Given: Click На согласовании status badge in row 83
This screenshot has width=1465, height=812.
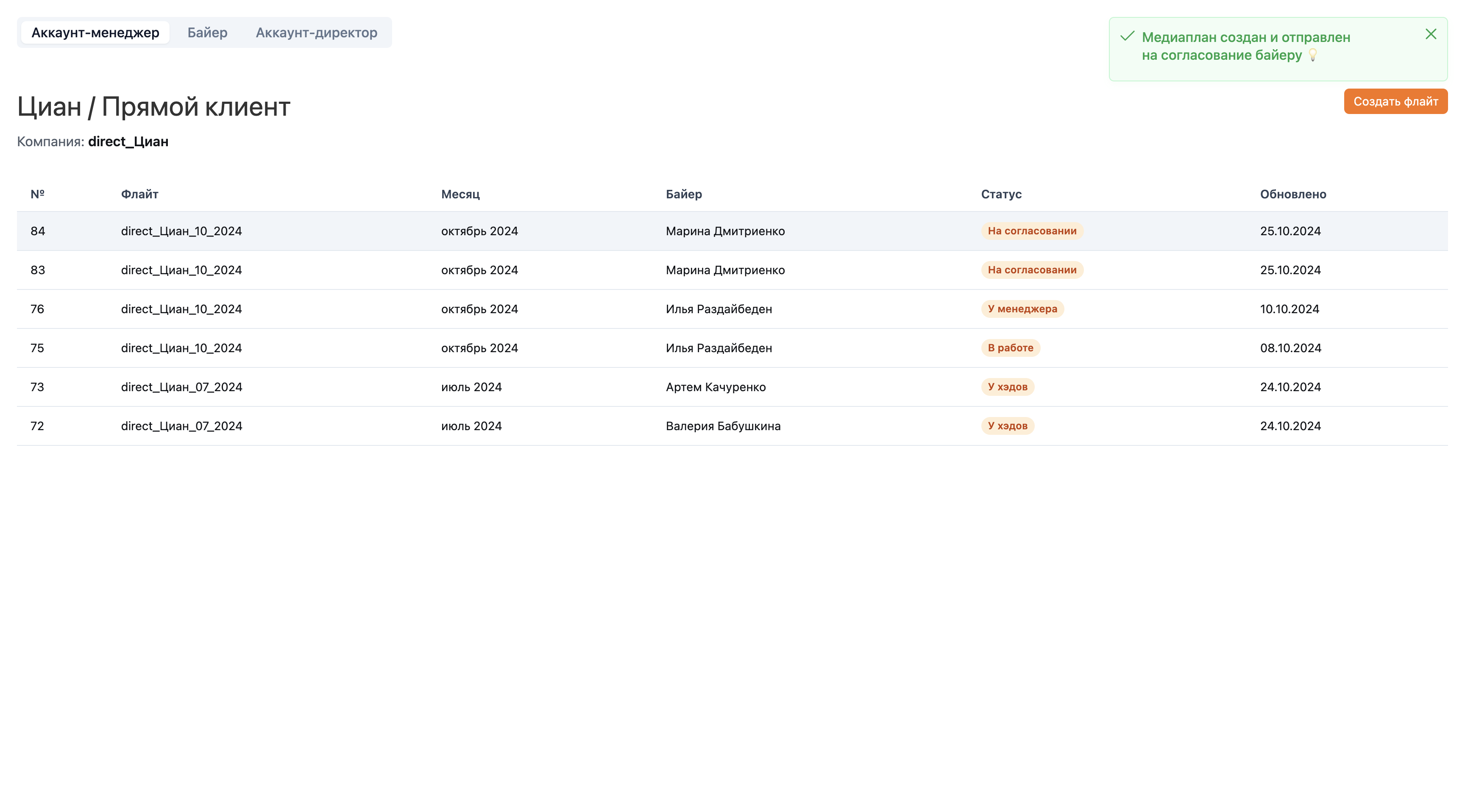Looking at the screenshot, I should 1032,270.
